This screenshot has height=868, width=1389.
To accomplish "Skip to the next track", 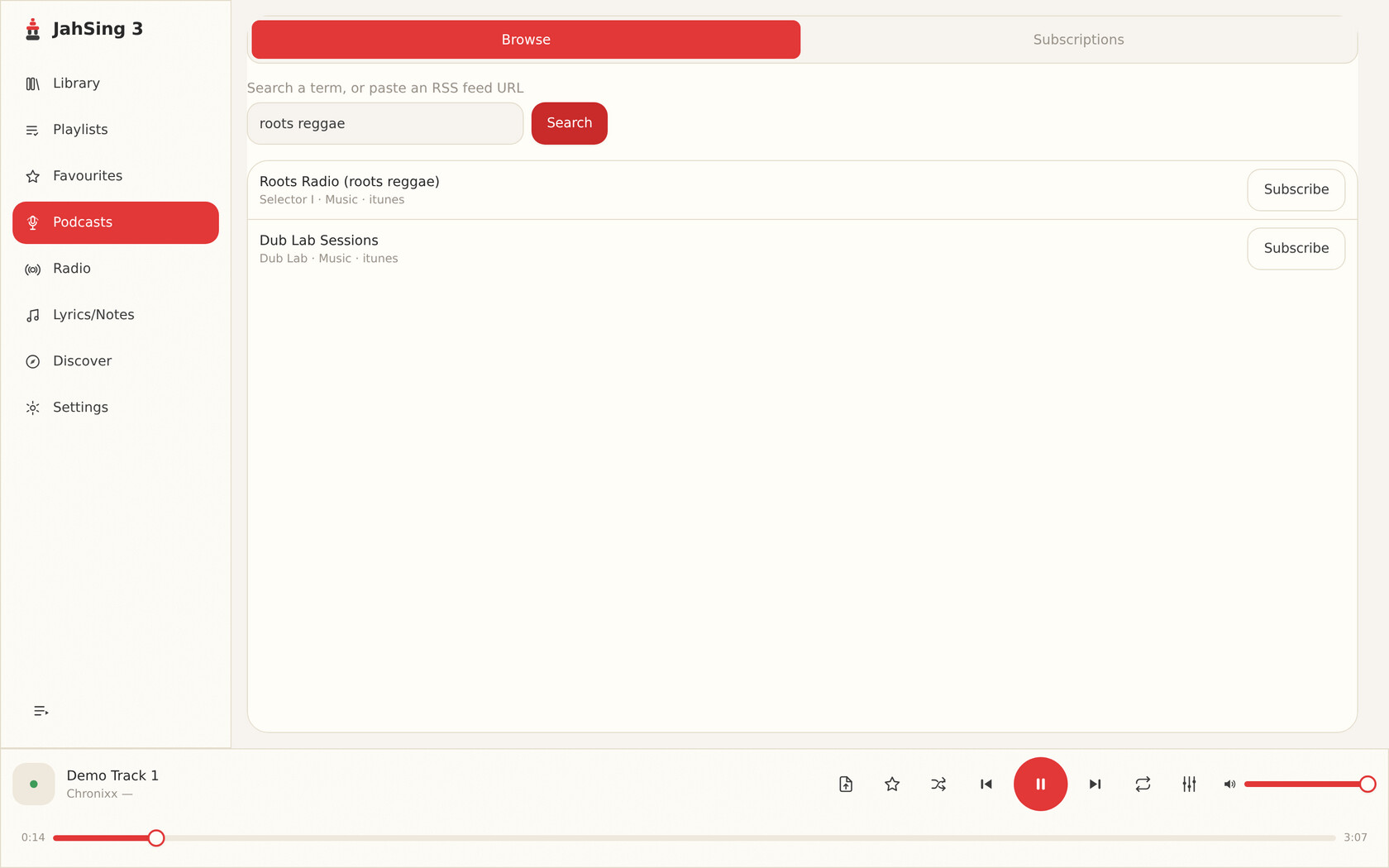I will point(1095,785).
